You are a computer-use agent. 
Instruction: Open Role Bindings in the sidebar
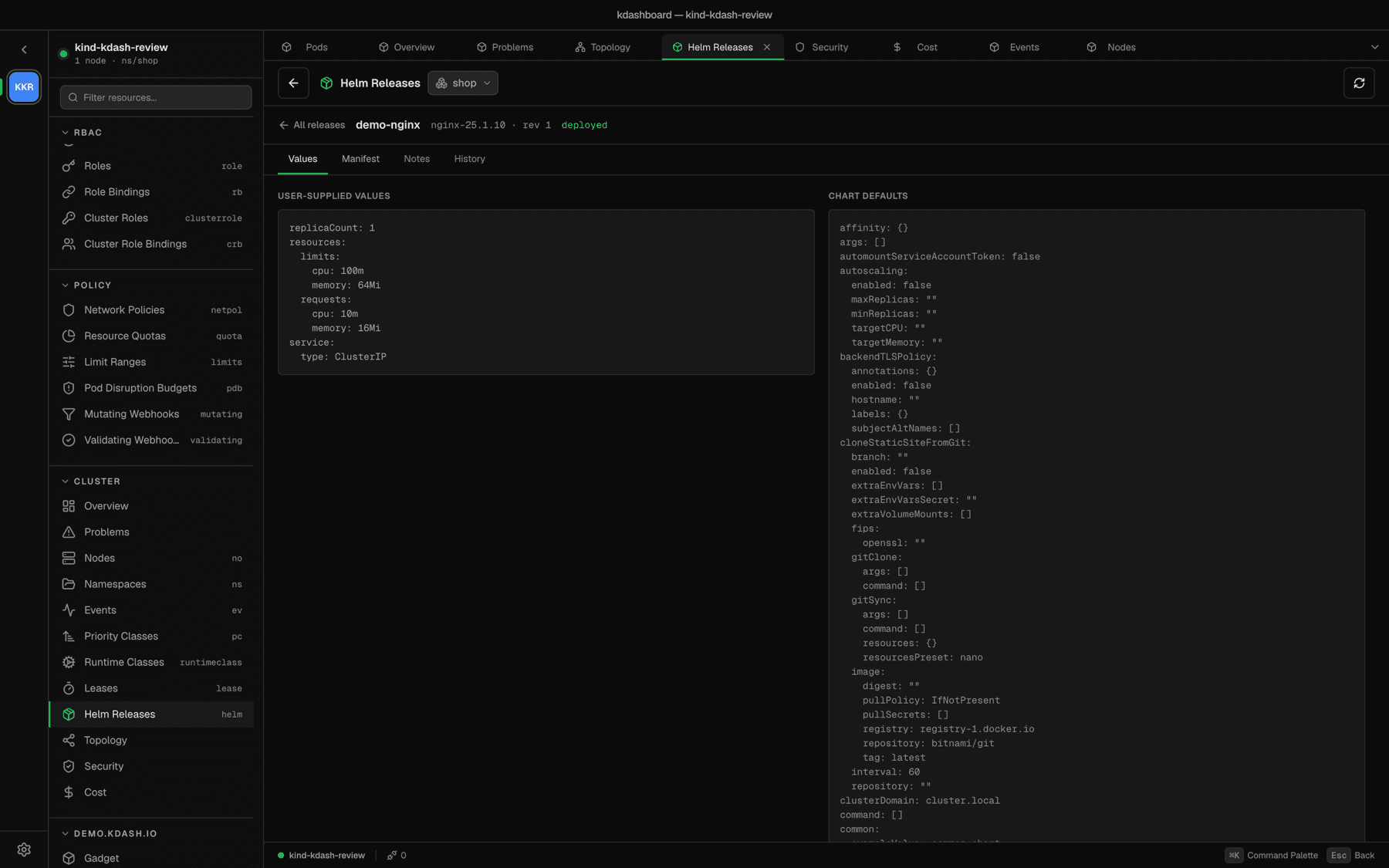point(151,192)
